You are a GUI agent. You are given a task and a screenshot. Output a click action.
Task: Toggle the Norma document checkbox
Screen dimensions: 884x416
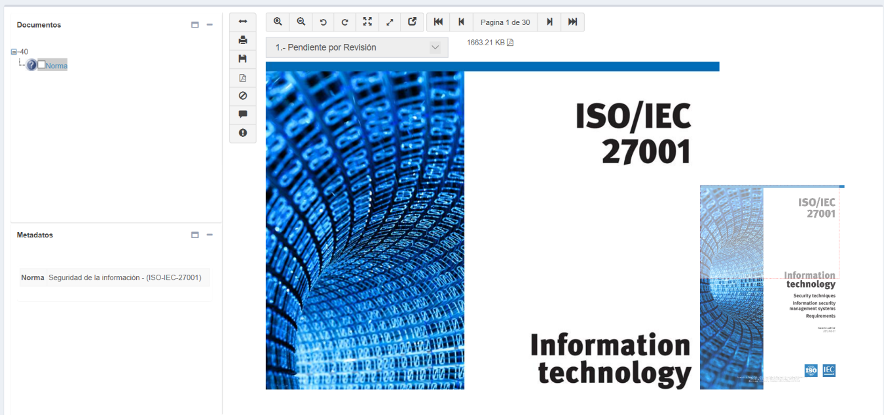point(41,65)
